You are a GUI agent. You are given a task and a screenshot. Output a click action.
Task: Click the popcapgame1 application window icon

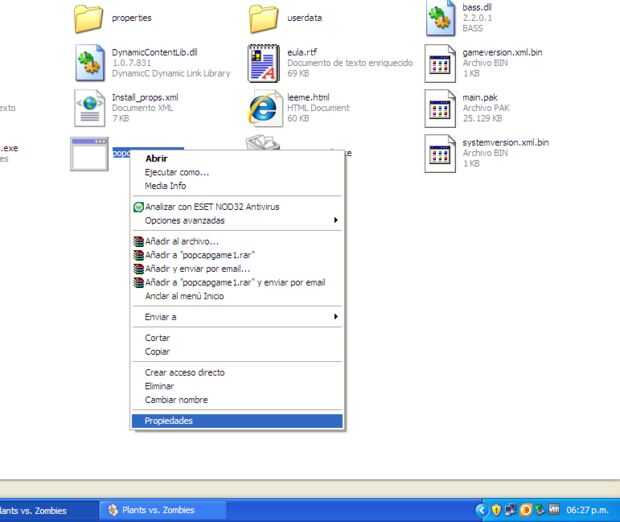tap(89, 154)
